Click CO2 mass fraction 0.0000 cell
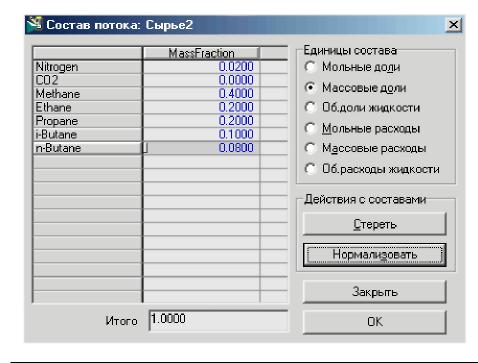The image size is (478, 363). tap(201, 80)
